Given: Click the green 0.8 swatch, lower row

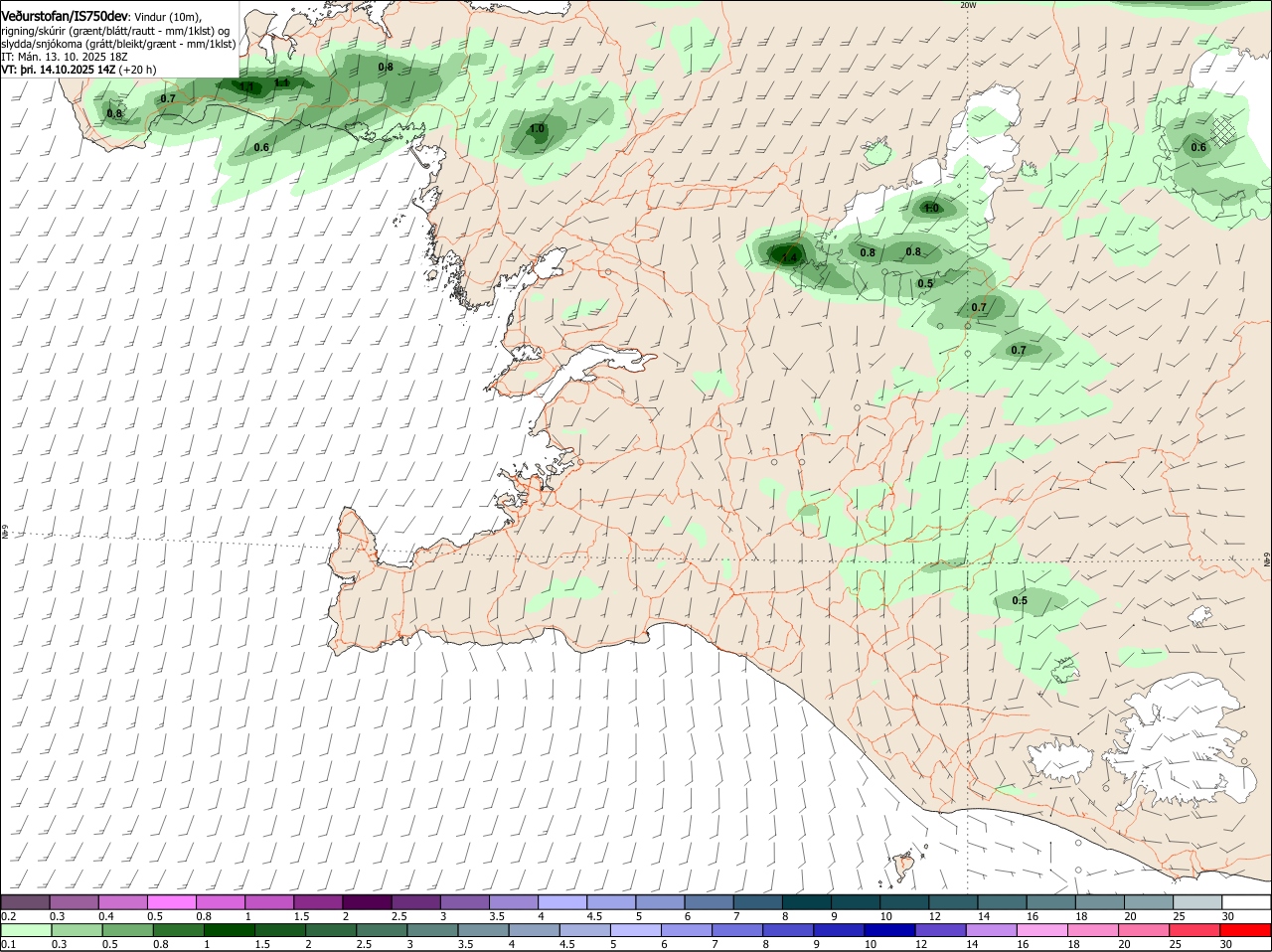Looking at the screenshot, I should pyautogui.click(x=177, y=930).
